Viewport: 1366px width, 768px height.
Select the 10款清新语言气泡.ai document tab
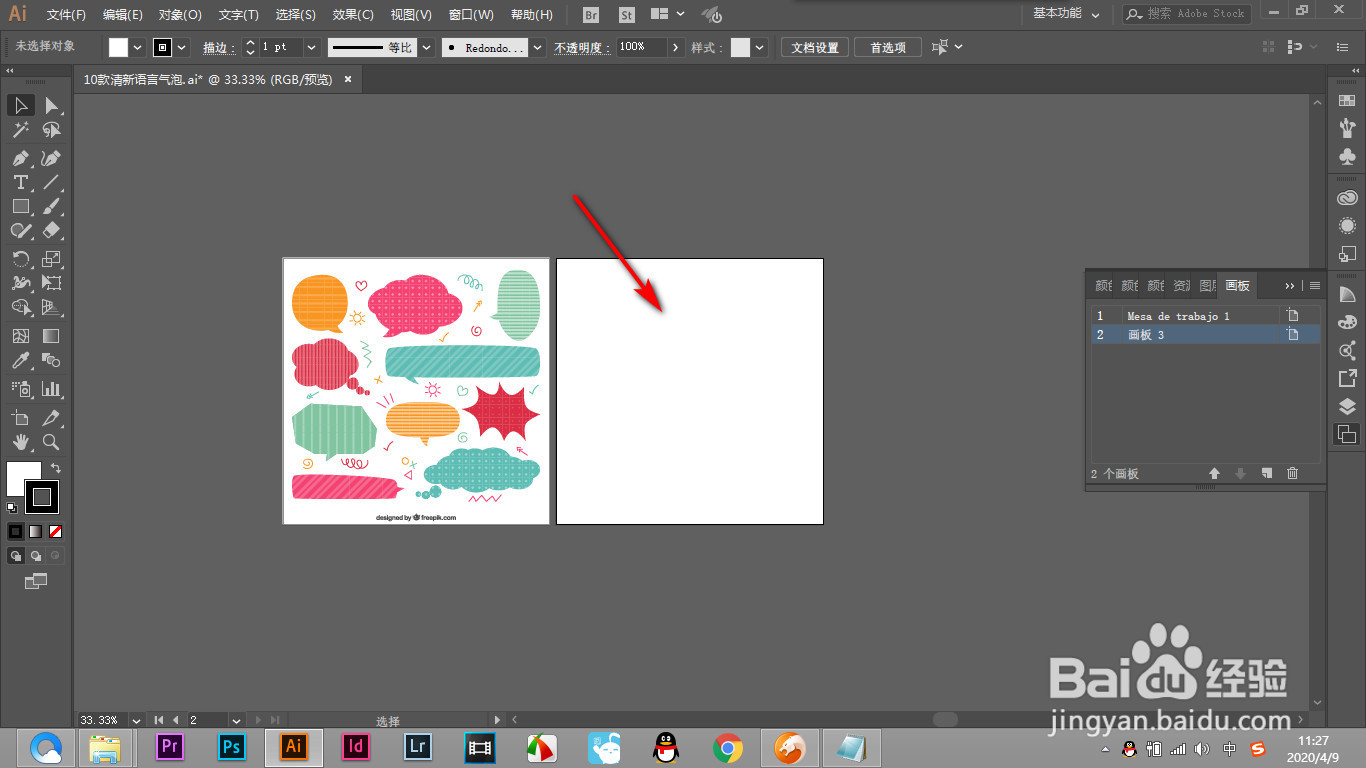pos(208,79)
